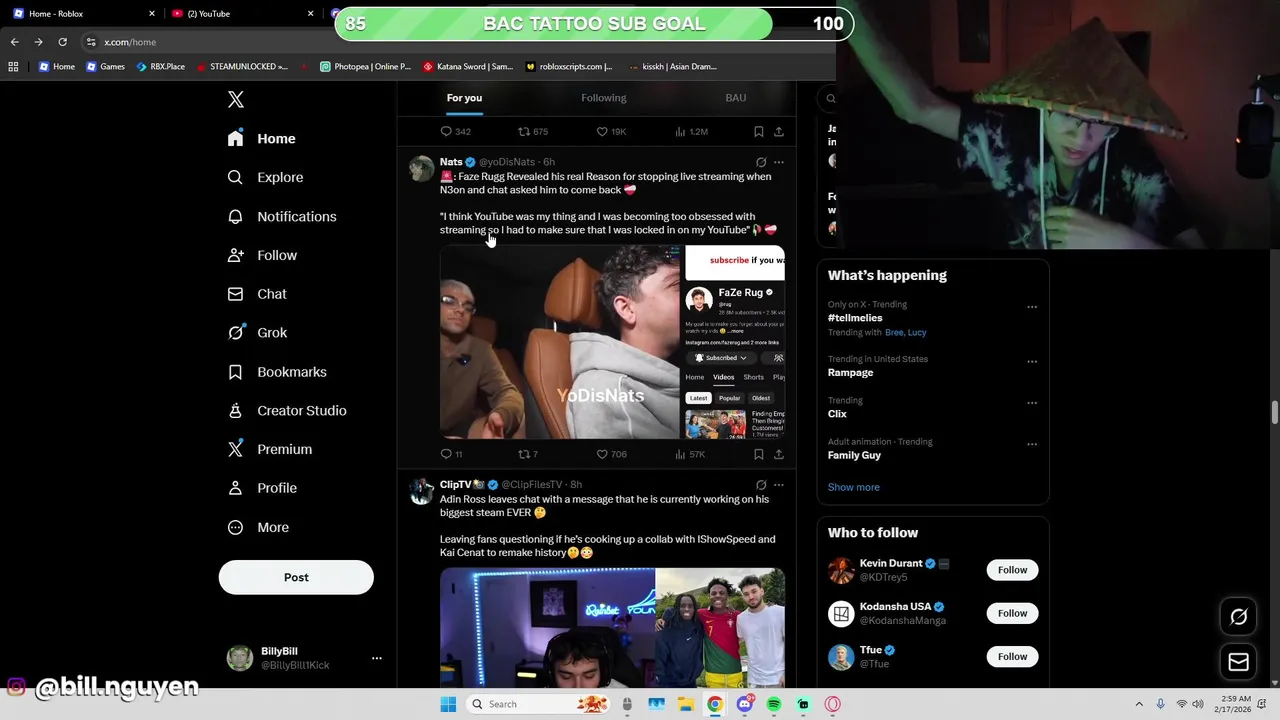Open Discord from taskbar
1280x720 pixels.
pyautogui.click(x=744, y=704)
